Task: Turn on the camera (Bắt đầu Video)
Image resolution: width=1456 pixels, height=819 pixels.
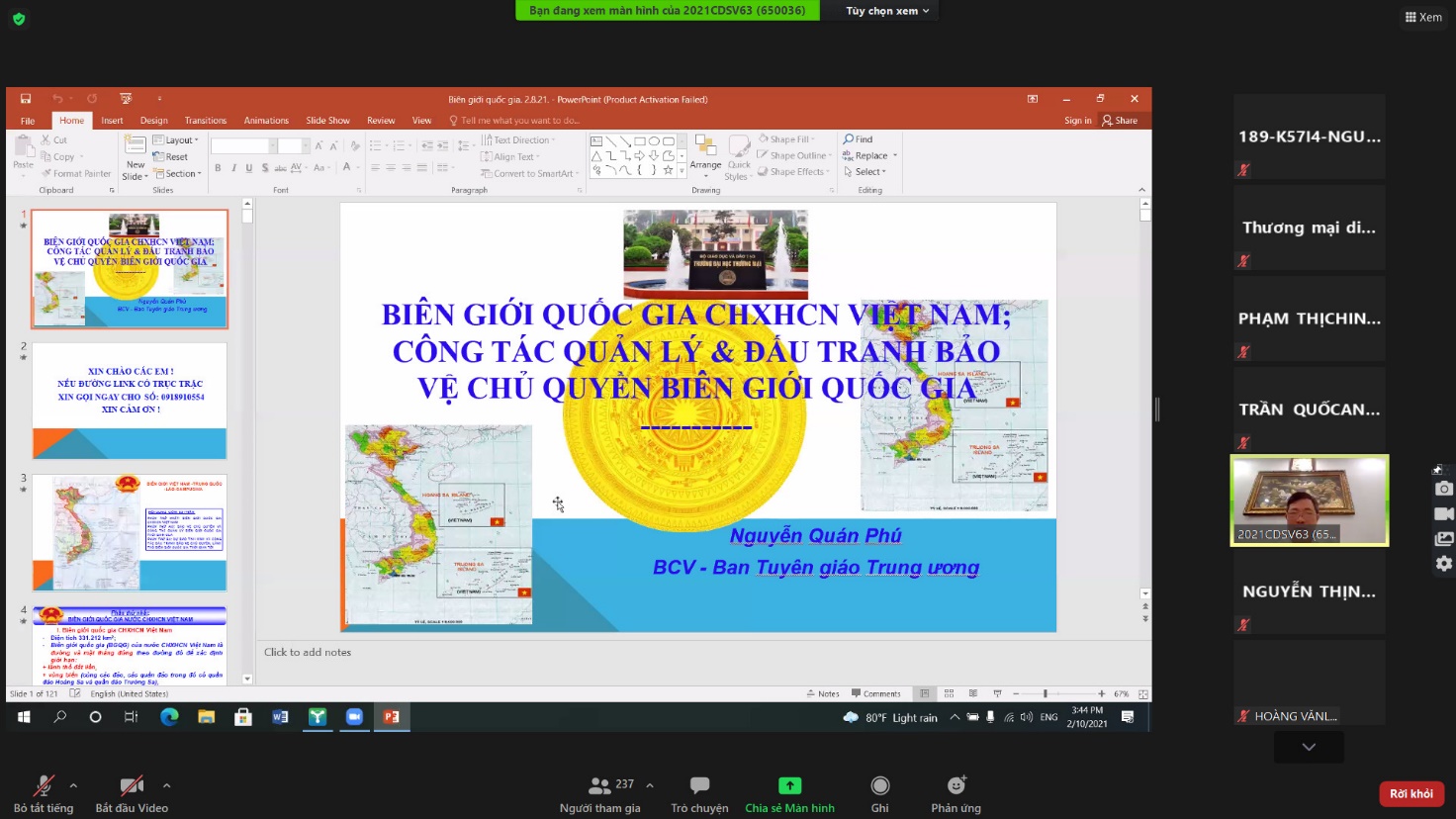Action: (131, 786)
